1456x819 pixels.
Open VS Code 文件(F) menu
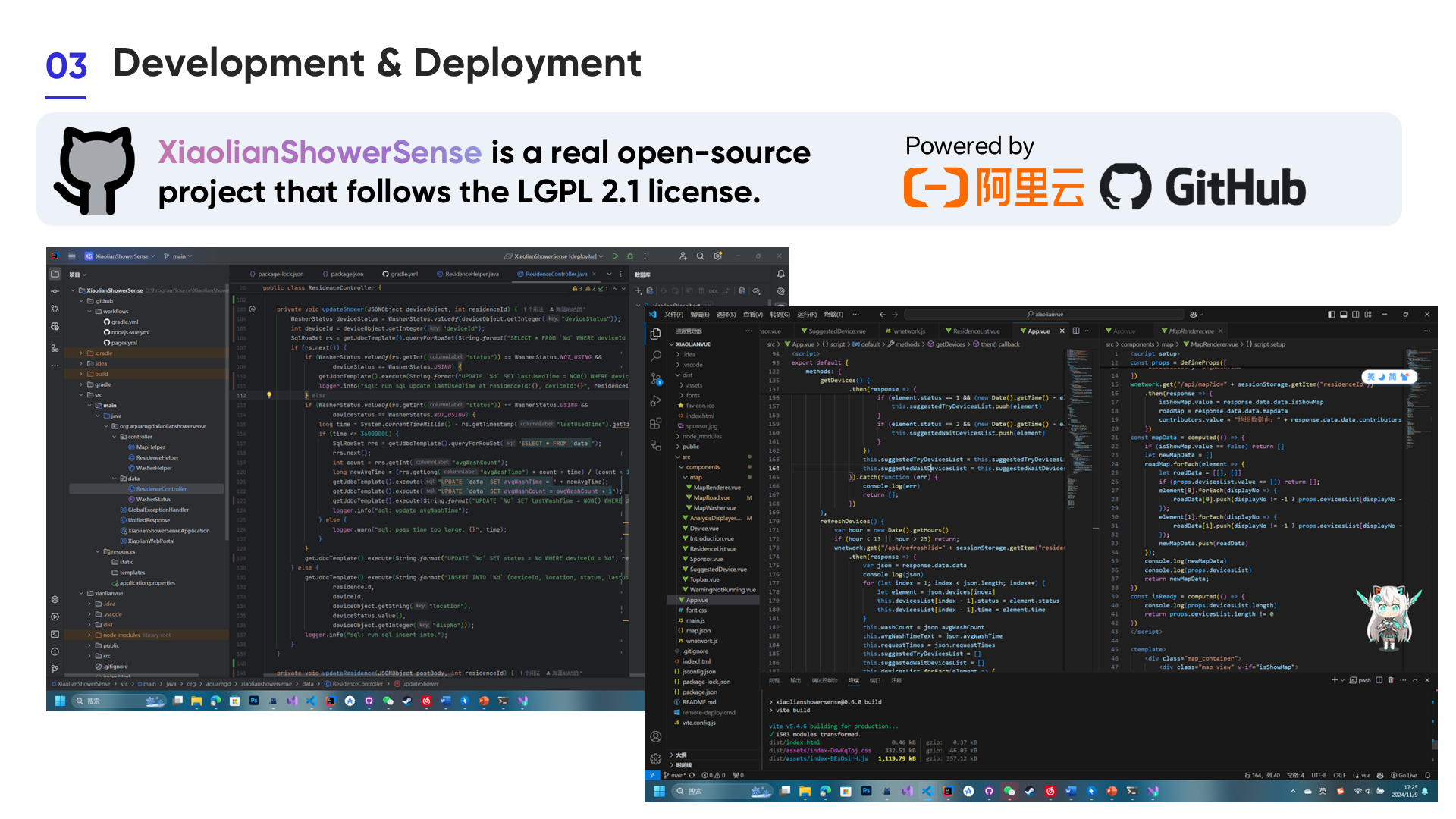tap(673, 314)
